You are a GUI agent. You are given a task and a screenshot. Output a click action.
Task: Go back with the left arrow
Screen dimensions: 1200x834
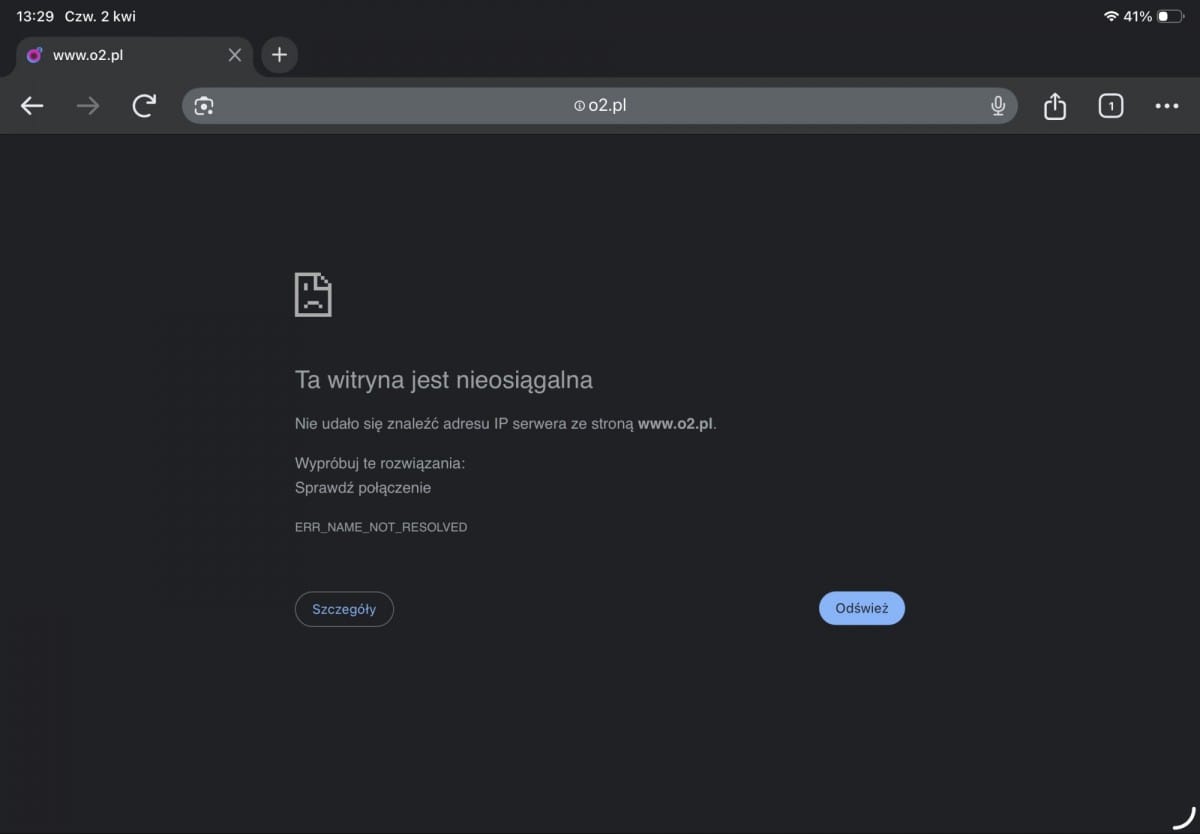point(32,106)
